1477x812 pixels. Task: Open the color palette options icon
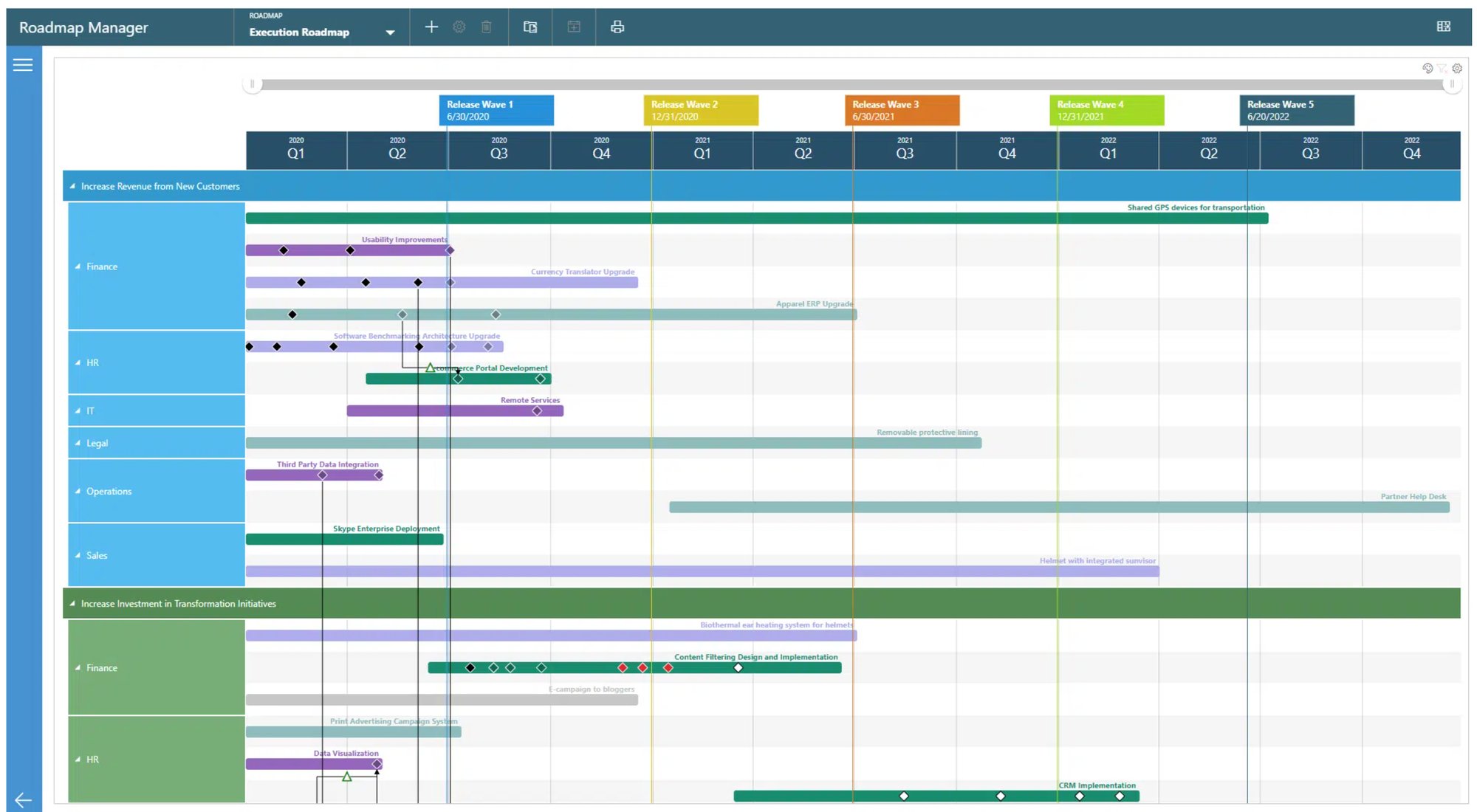click(x=1428, y=68)
